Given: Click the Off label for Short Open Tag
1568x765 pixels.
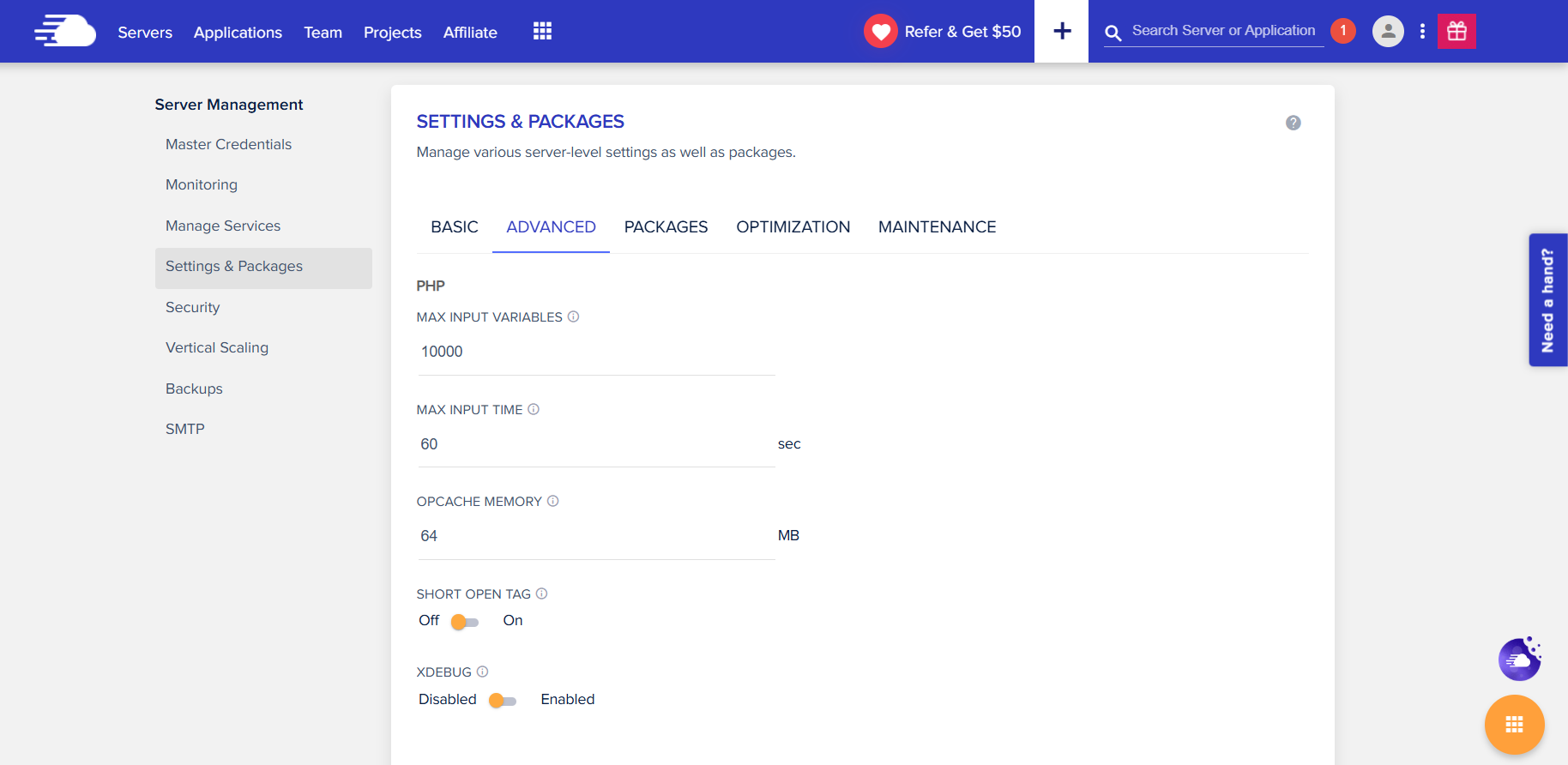Looking at the screenshot, I should (x=429, y=620).
